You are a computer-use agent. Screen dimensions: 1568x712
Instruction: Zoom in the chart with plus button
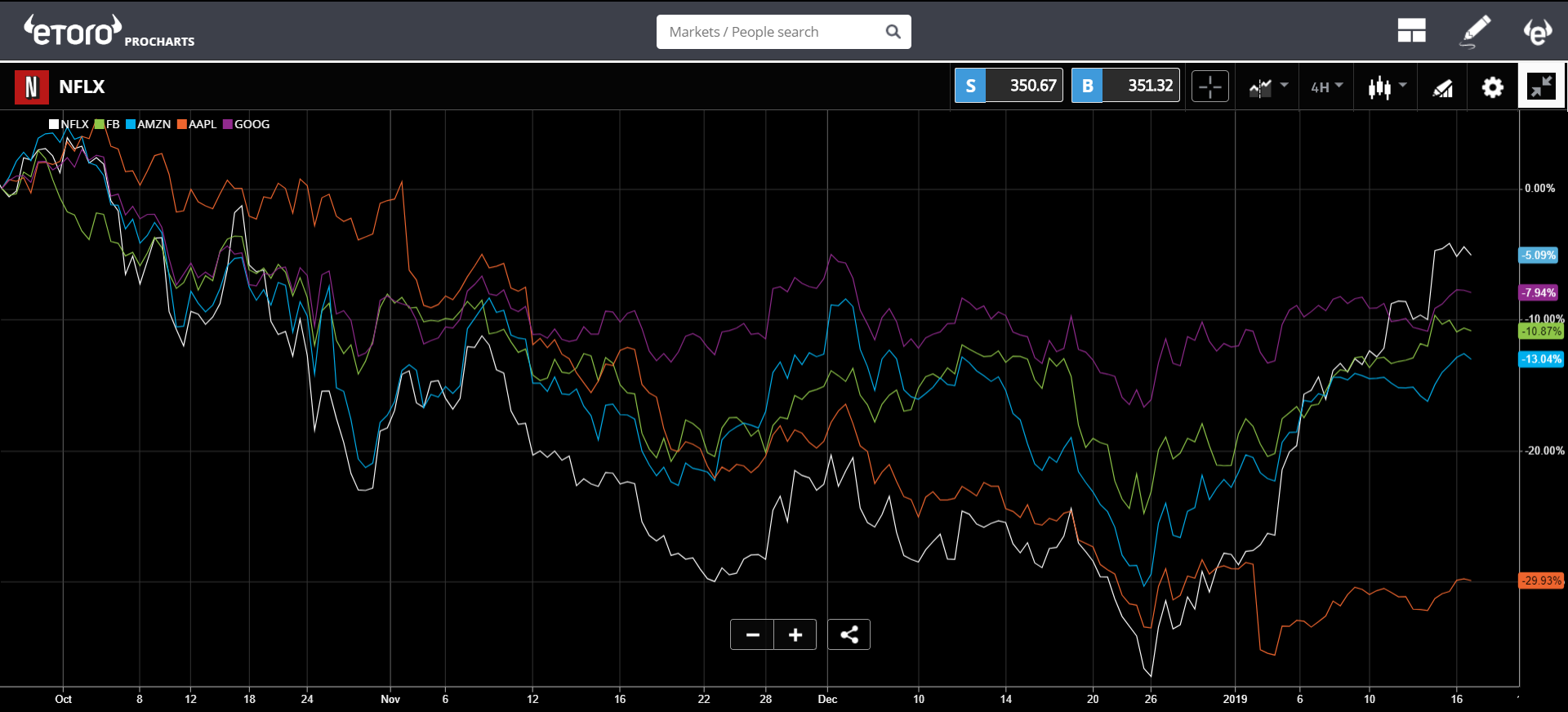795,634
